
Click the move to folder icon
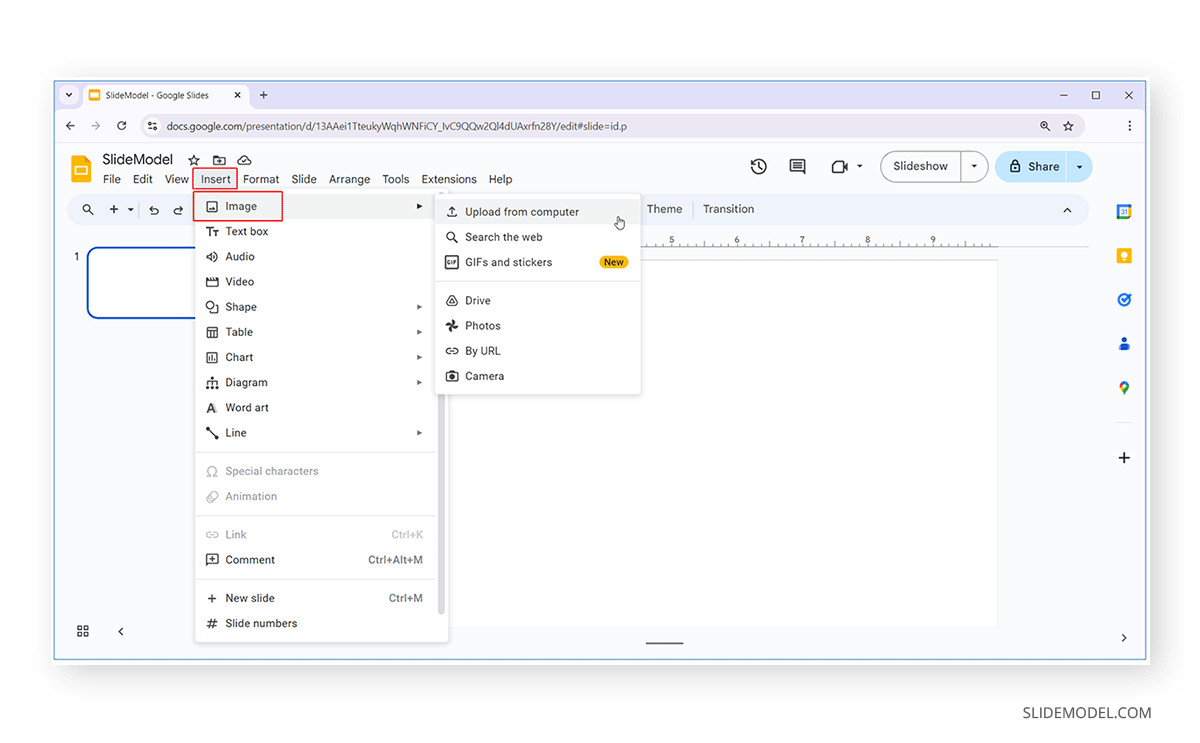pyautogui.click(x=219, y=160)
